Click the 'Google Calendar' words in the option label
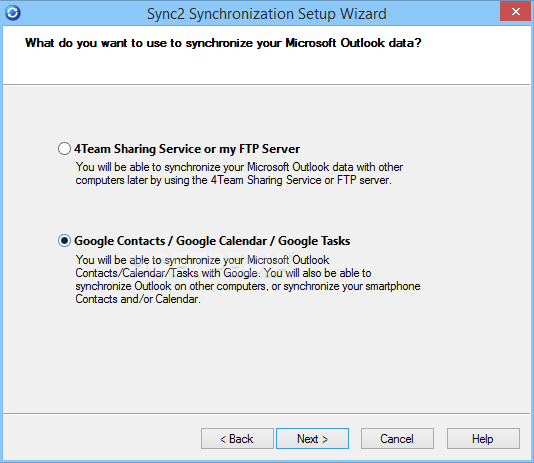This screenshot has width=534, height=463. [x=221, y=241]
